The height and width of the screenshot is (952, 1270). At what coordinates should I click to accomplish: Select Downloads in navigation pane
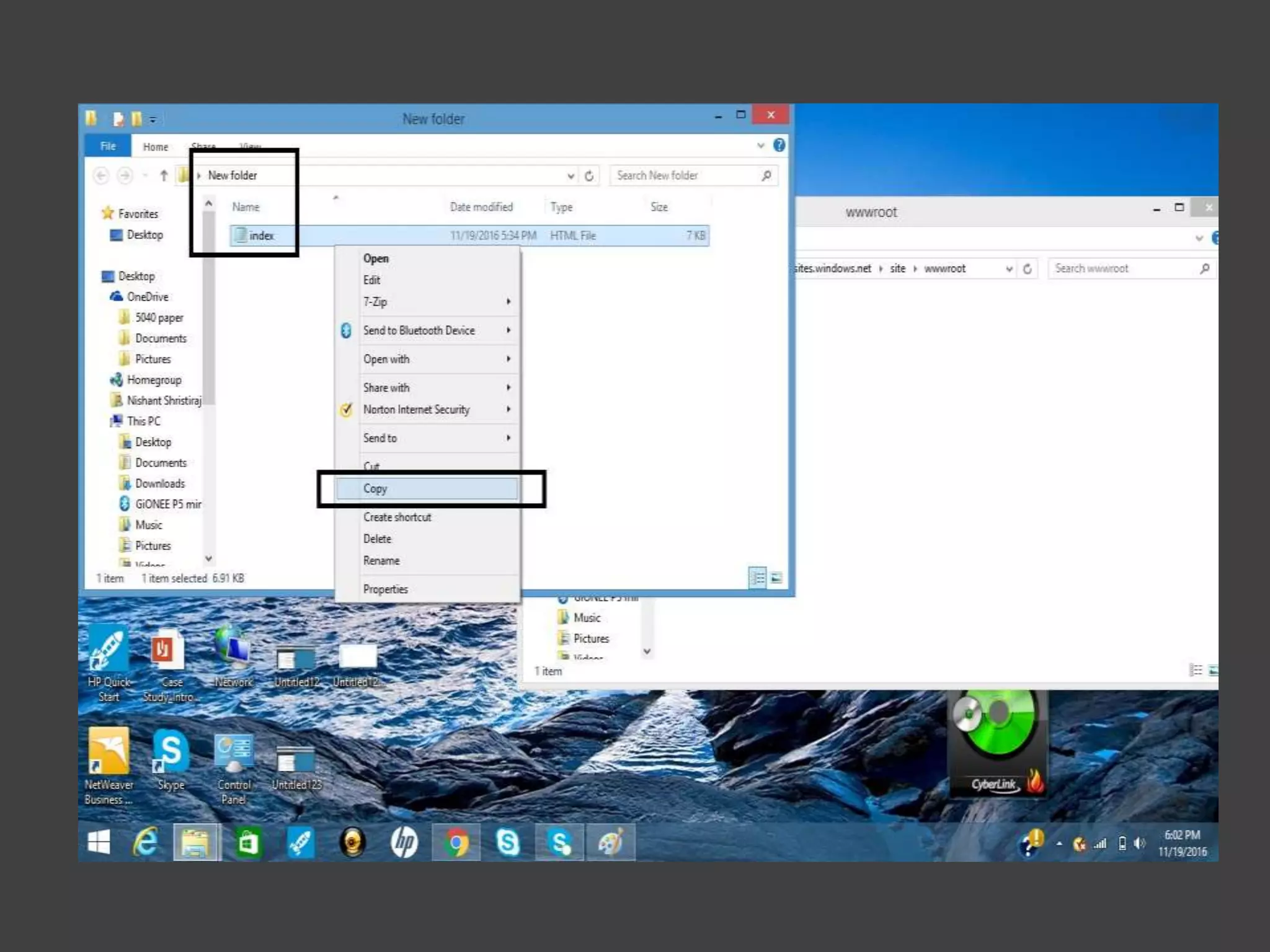(160, 483)
